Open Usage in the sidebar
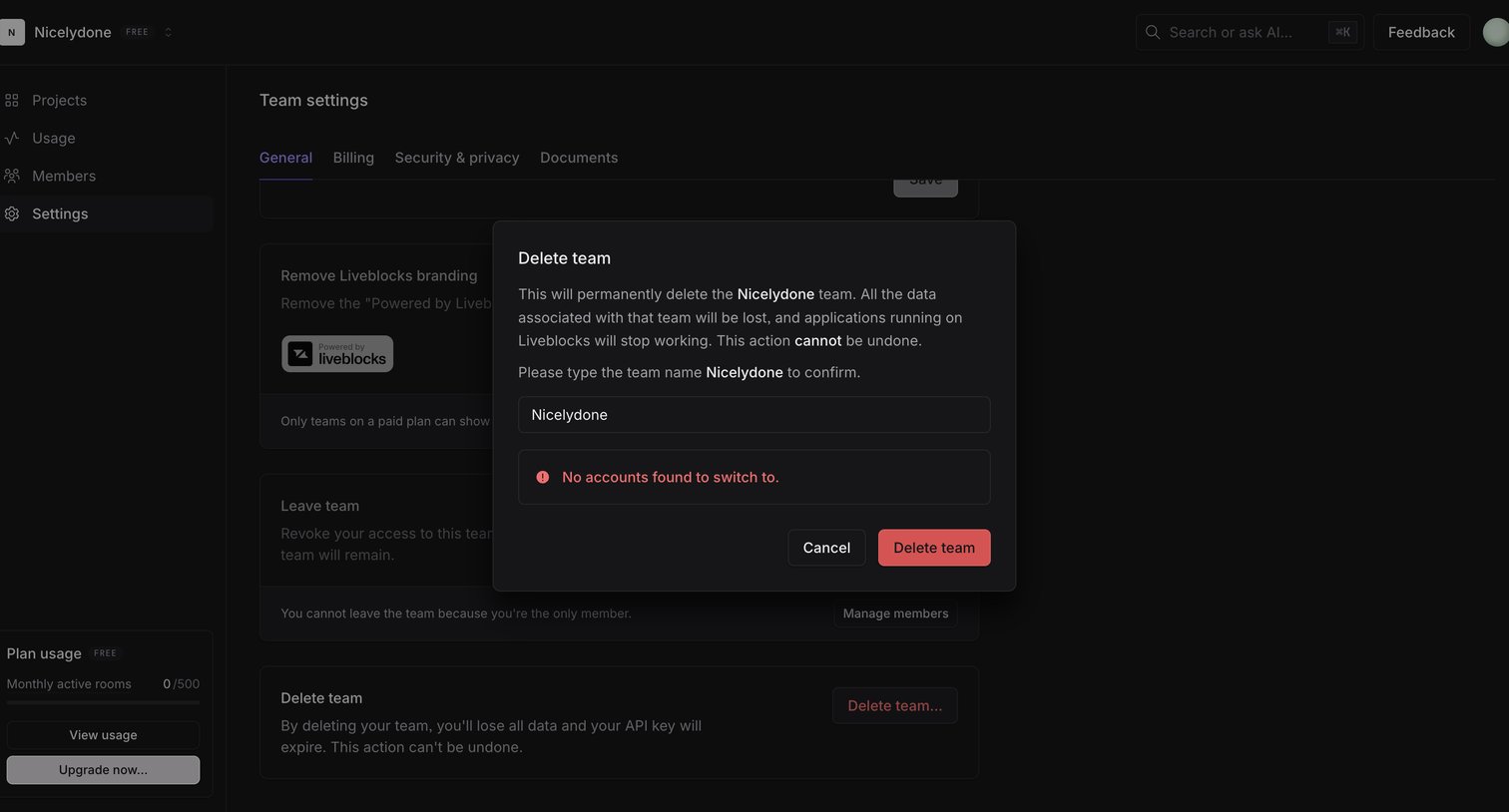 tap(106, 138)
